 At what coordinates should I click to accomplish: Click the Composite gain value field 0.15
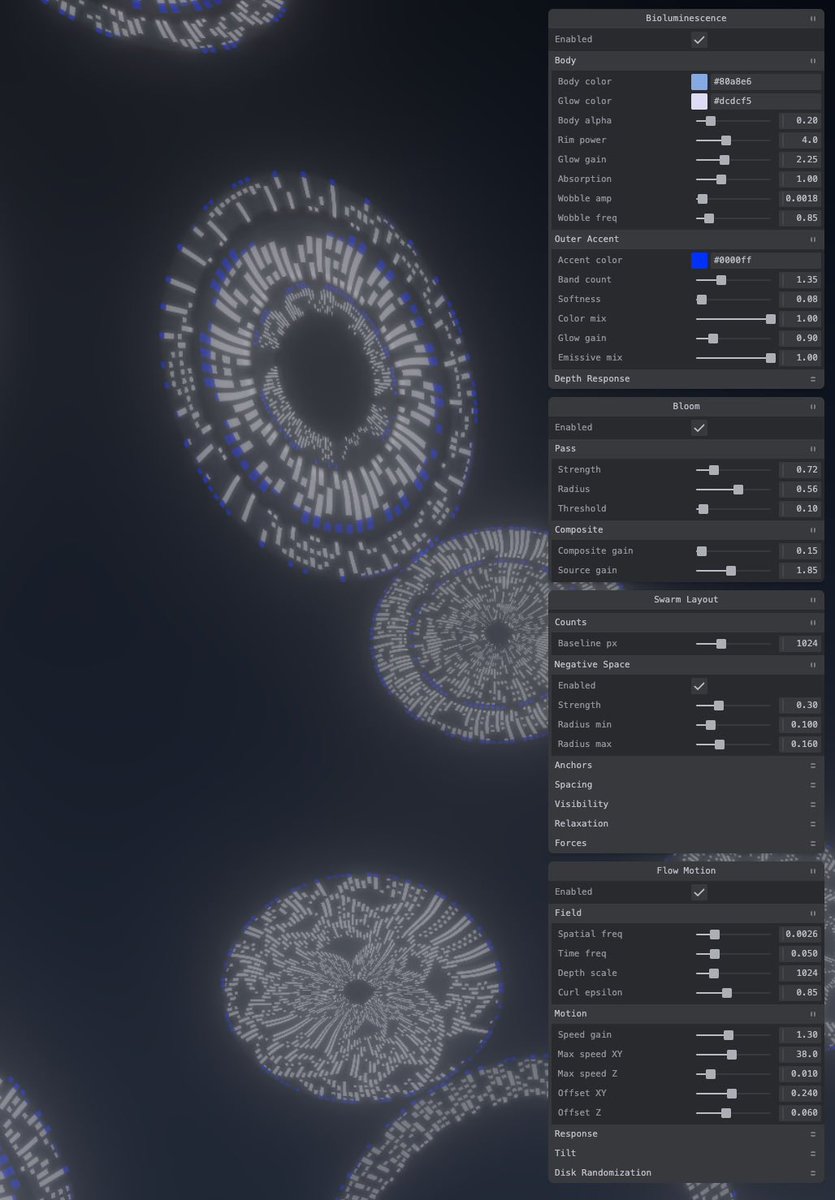[x=800, y=551]
